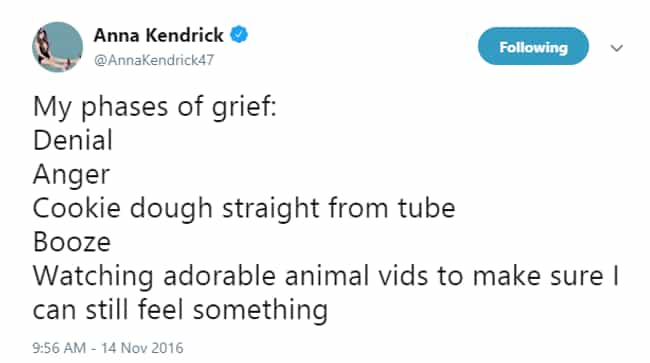This screenshot has height=363, width=650.
Task: Click the blue verified badge icon
Action: (x=239, y=34)
